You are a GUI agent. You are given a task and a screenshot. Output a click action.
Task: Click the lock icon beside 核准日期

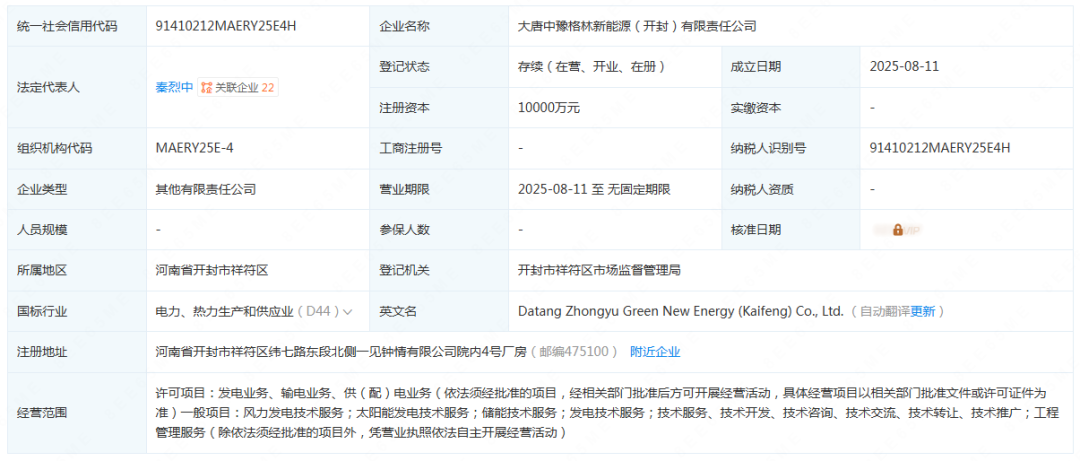point(897,230)
